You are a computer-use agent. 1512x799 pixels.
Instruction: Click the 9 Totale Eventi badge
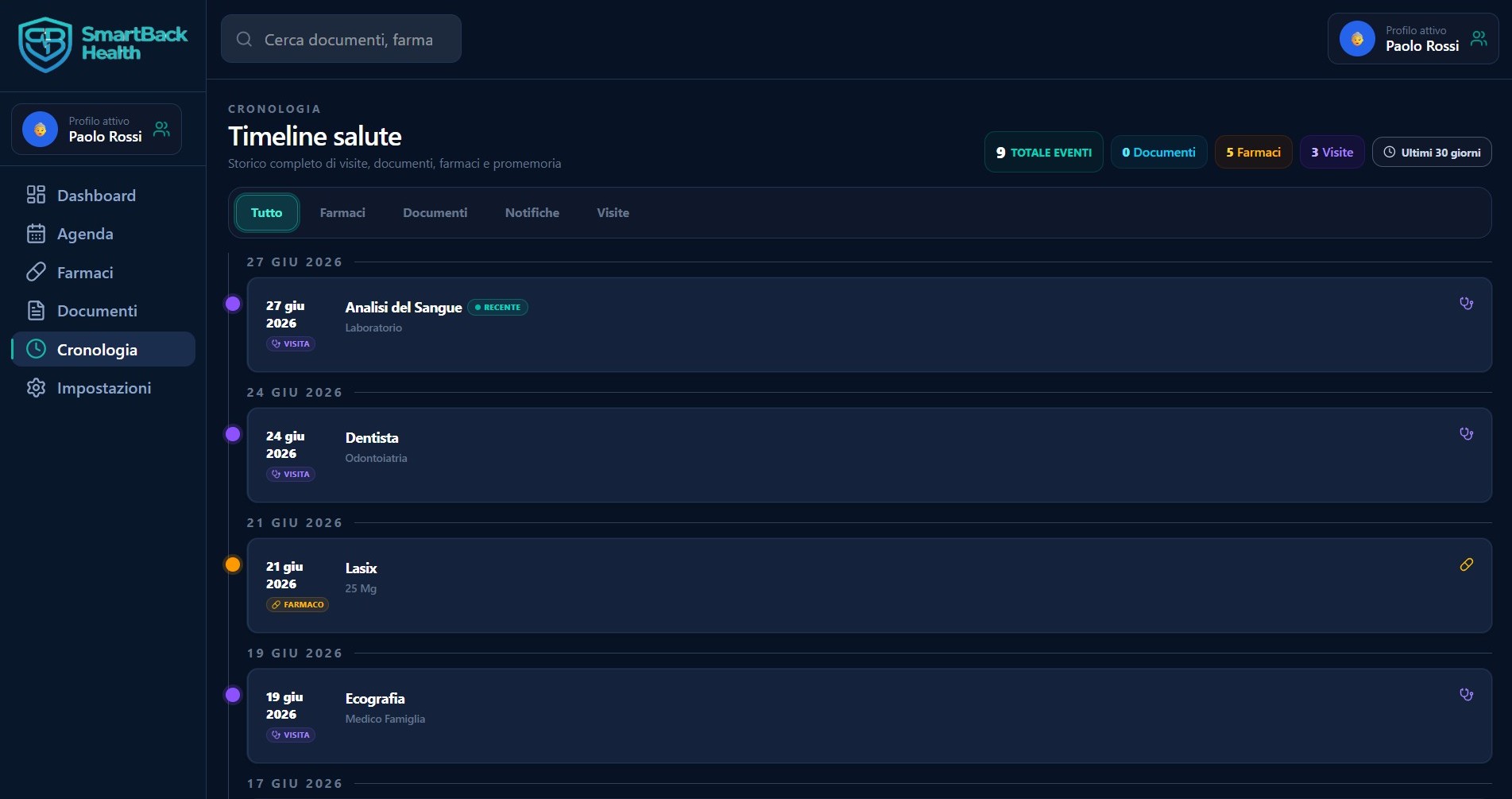[1044, 152]
